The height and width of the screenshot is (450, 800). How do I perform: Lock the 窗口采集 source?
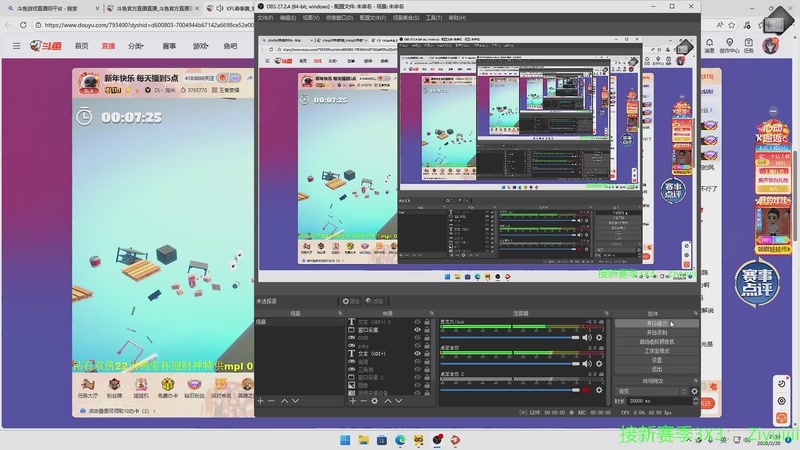click(x=427, y=330)
